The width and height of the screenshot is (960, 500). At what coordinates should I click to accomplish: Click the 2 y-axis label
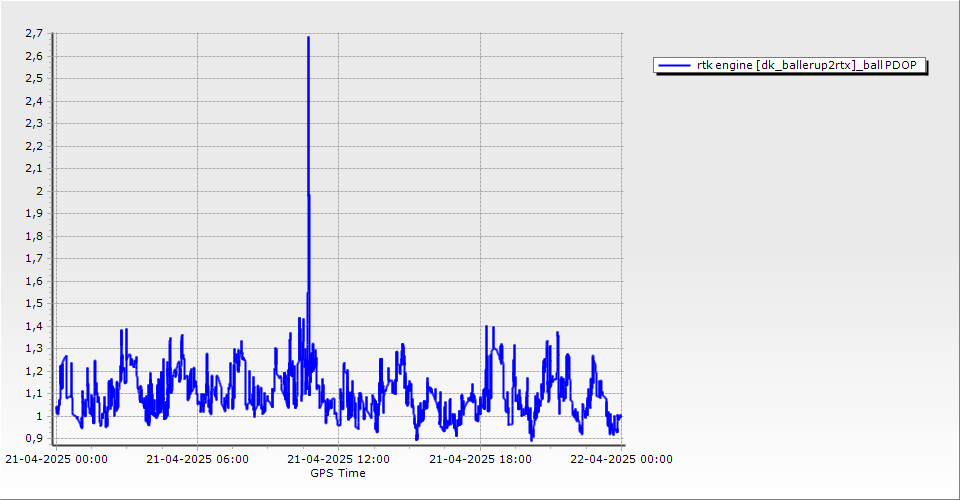pyautogui.click(x=40, y=191)
